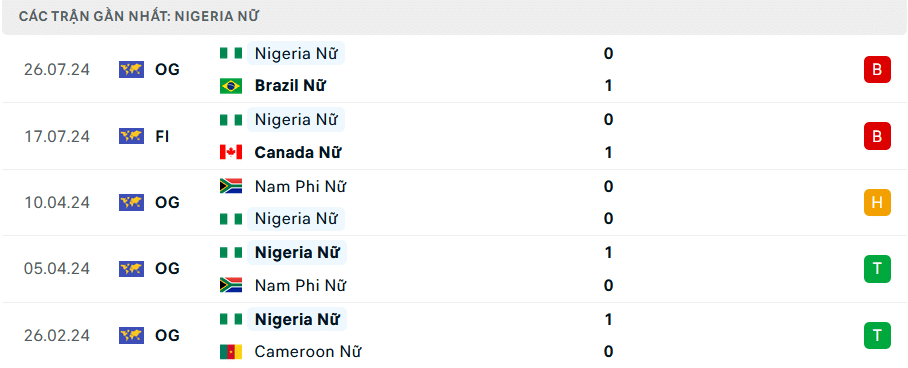Click the FI competition label
908x368 pixels.
click(x=162, y=136)
